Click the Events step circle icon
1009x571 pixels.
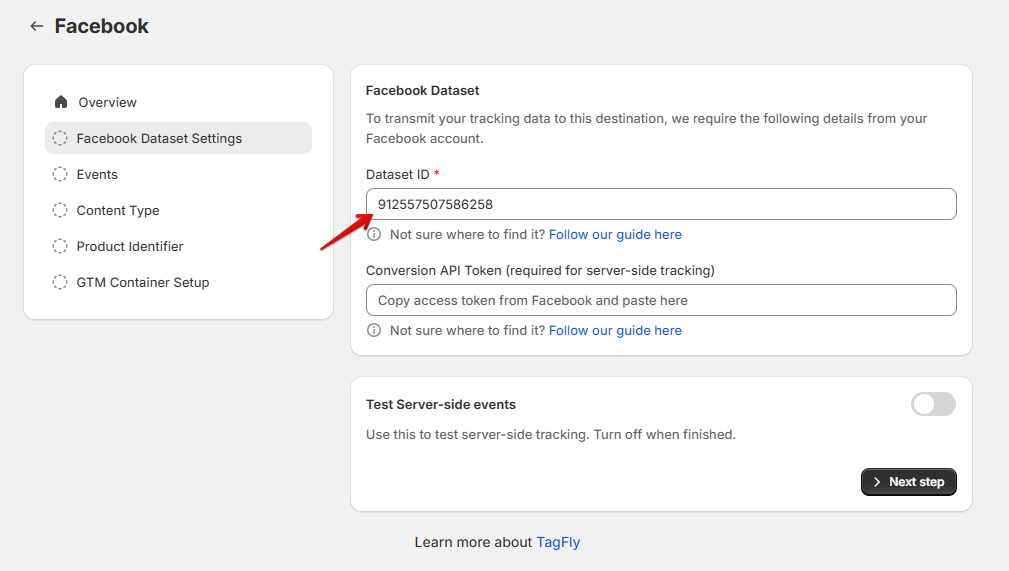tap(60, 174)
